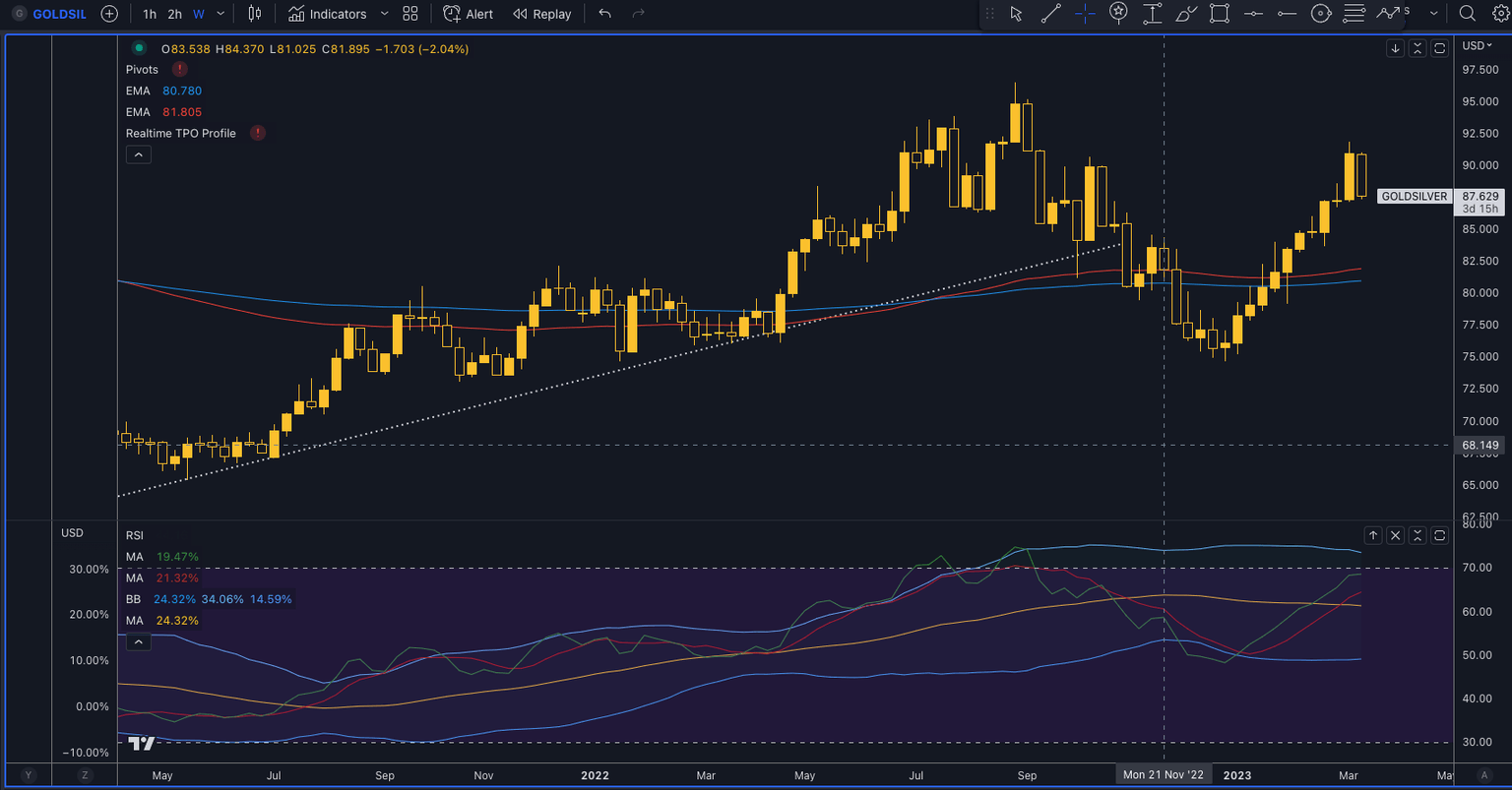Select the rectangle shape tool

click(x=1220, y=14)
